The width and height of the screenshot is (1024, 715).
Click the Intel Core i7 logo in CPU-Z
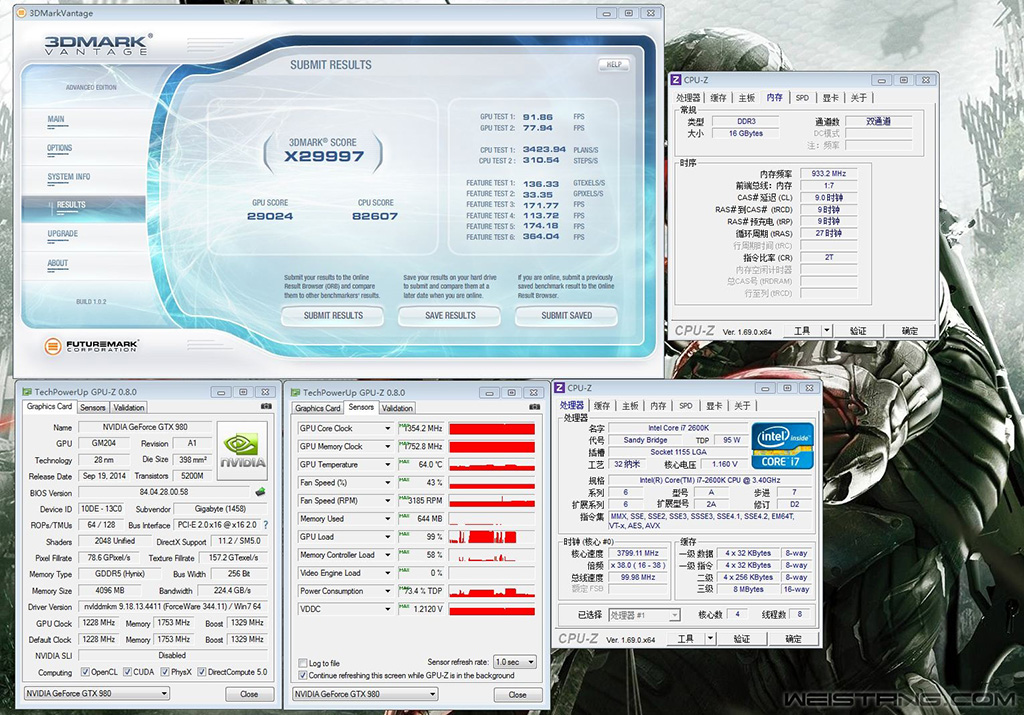point(782,446)
